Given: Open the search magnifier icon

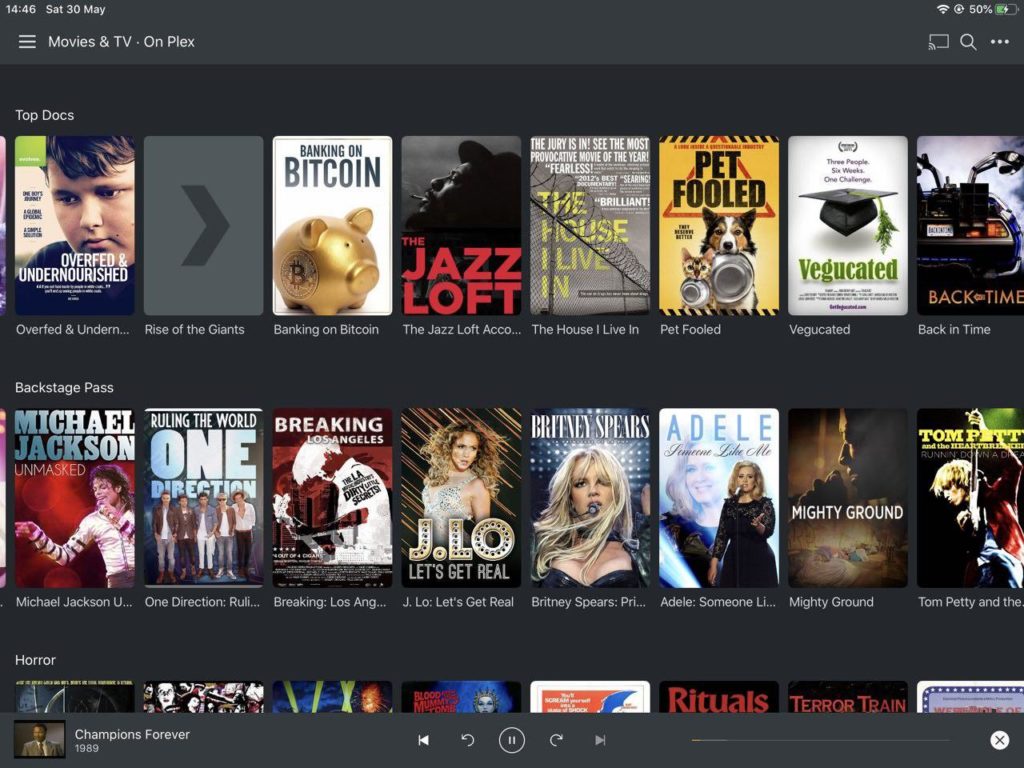Looking at the screenshot, I should click(x=968, y=42).
